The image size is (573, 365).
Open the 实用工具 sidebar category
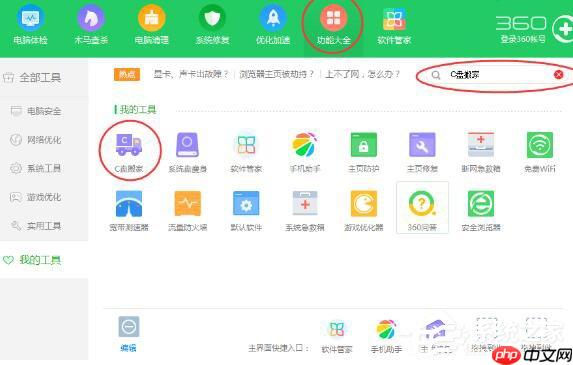[x=36, y=226]
